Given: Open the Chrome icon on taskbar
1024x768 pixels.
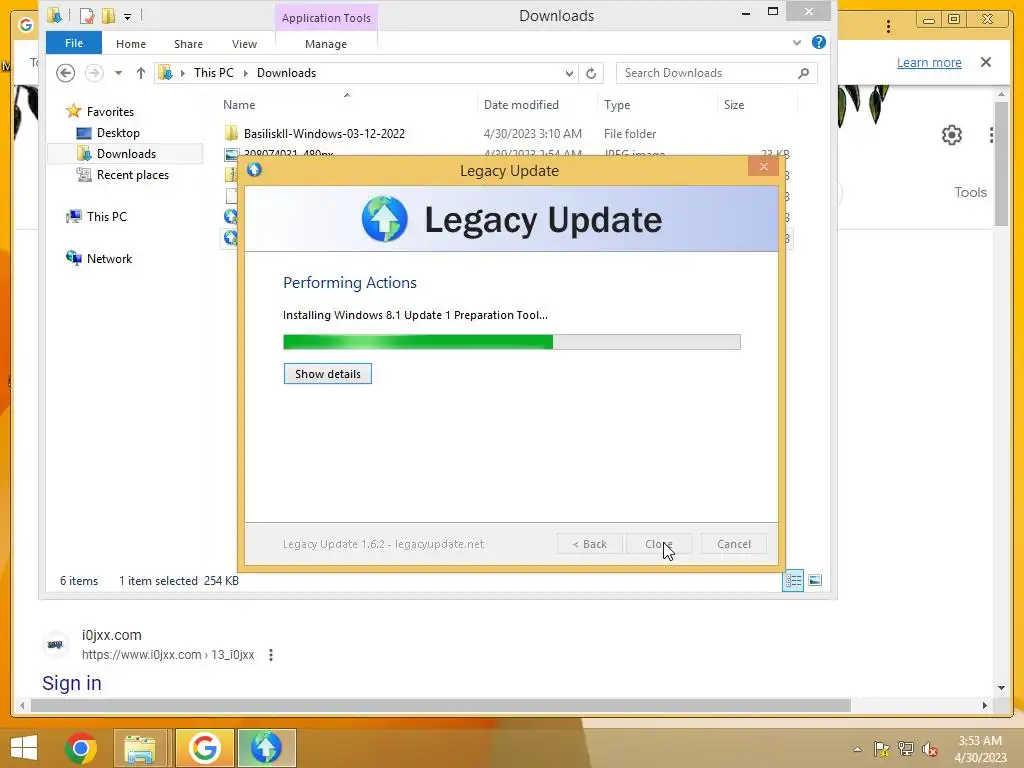Looking at the screenshot, I should click(x=80, y=748).
